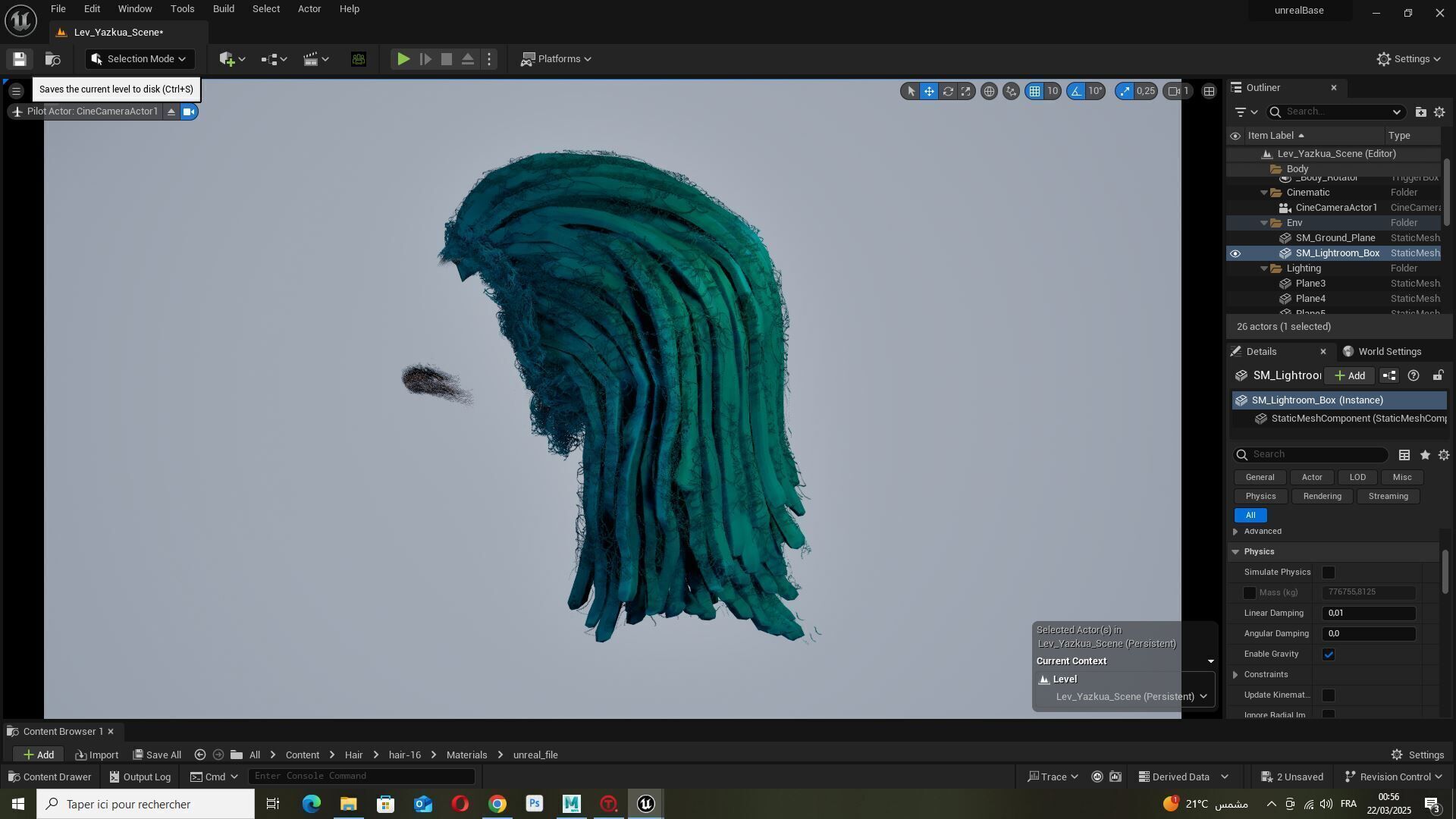
Task: Click Add component button in Details
Action: pyautogui.click(x=1350, y=376)
